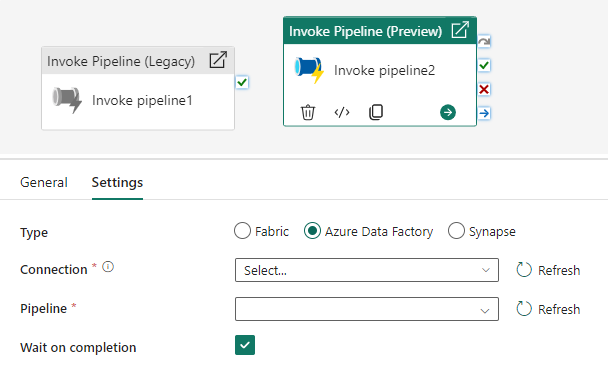
Task: Select the Invoke Pipeline (Legacy) header
Action: pos(138,61)
